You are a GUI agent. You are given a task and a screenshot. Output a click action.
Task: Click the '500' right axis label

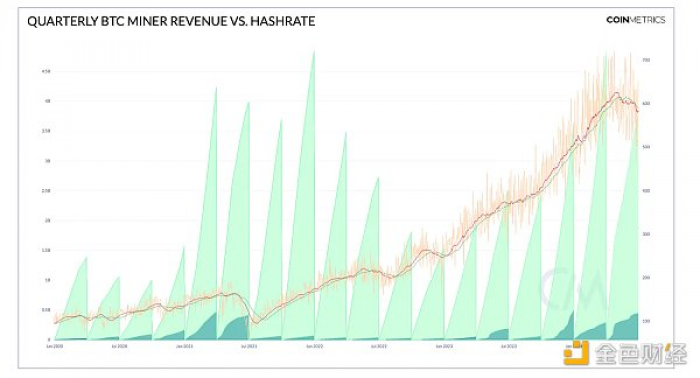(646, 147)
